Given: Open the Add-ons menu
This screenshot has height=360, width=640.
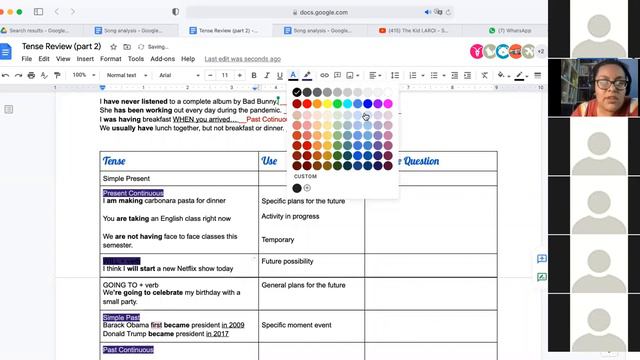Looking at the screenshot, I should [162, 59].
